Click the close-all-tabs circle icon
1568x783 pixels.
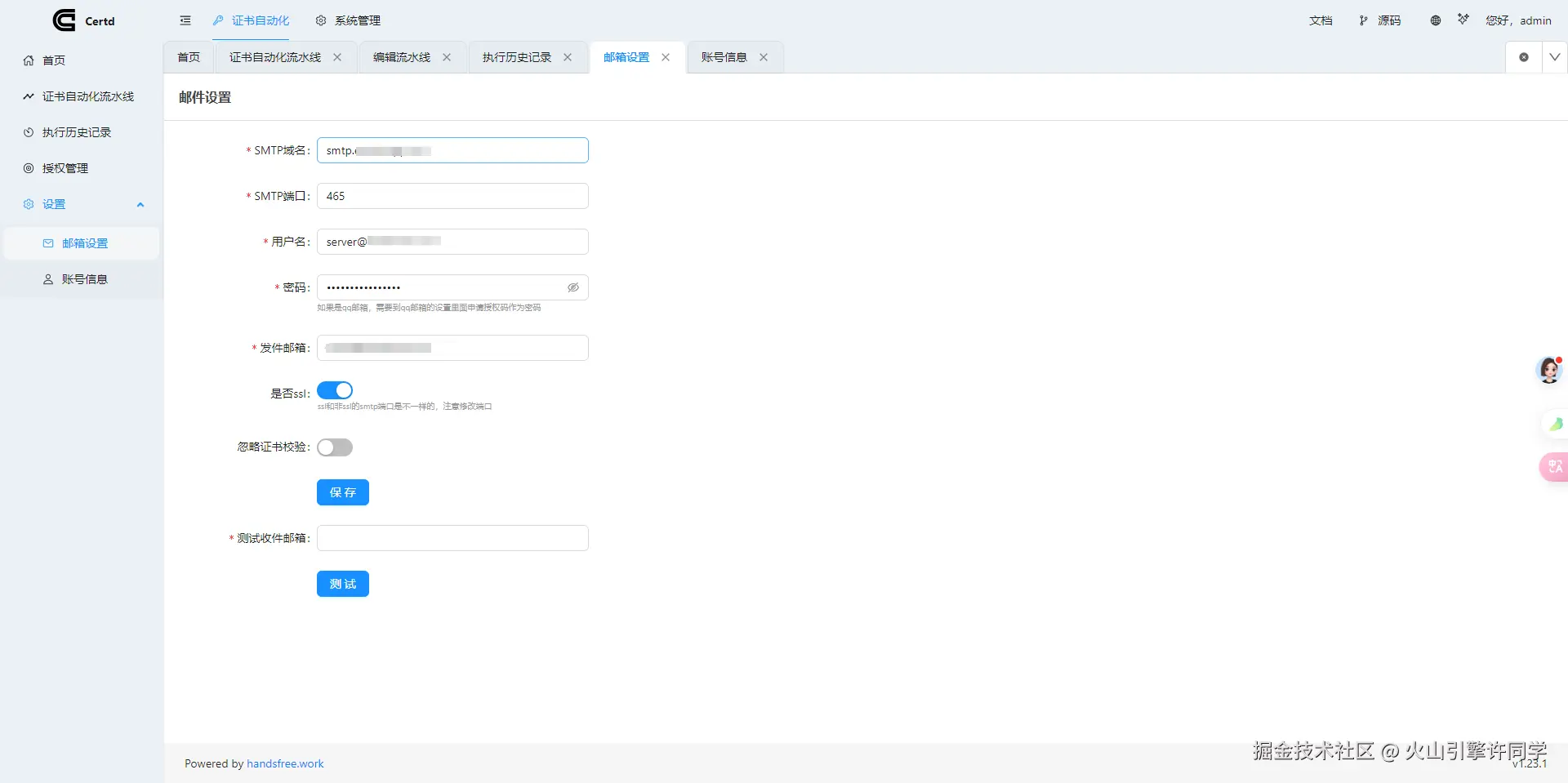point(1524,57)
